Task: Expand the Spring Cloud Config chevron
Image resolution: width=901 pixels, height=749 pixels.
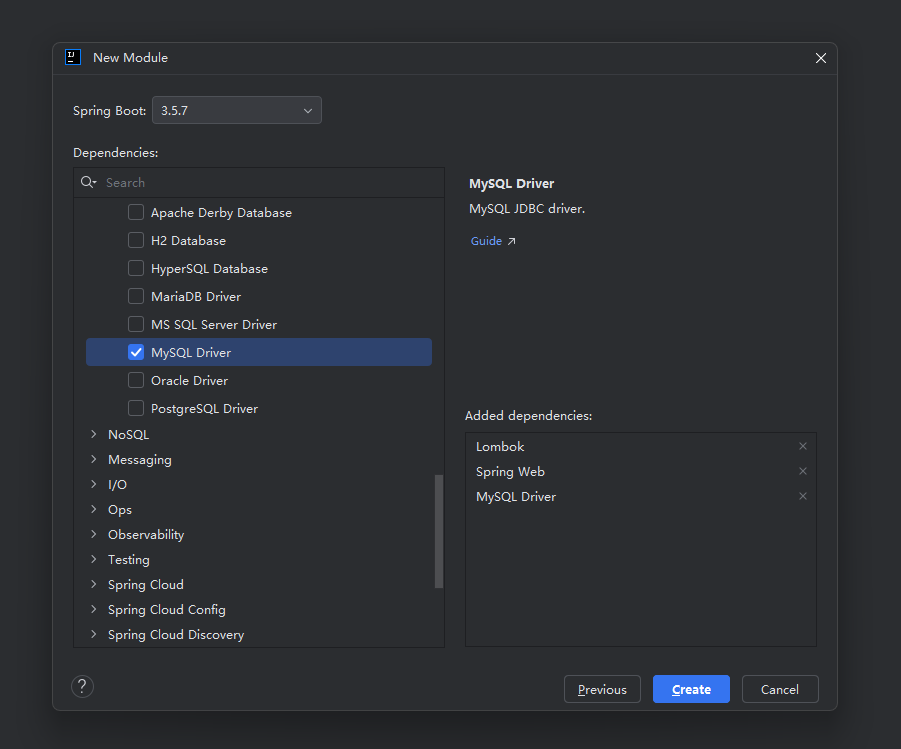Action: pos(94,609)
